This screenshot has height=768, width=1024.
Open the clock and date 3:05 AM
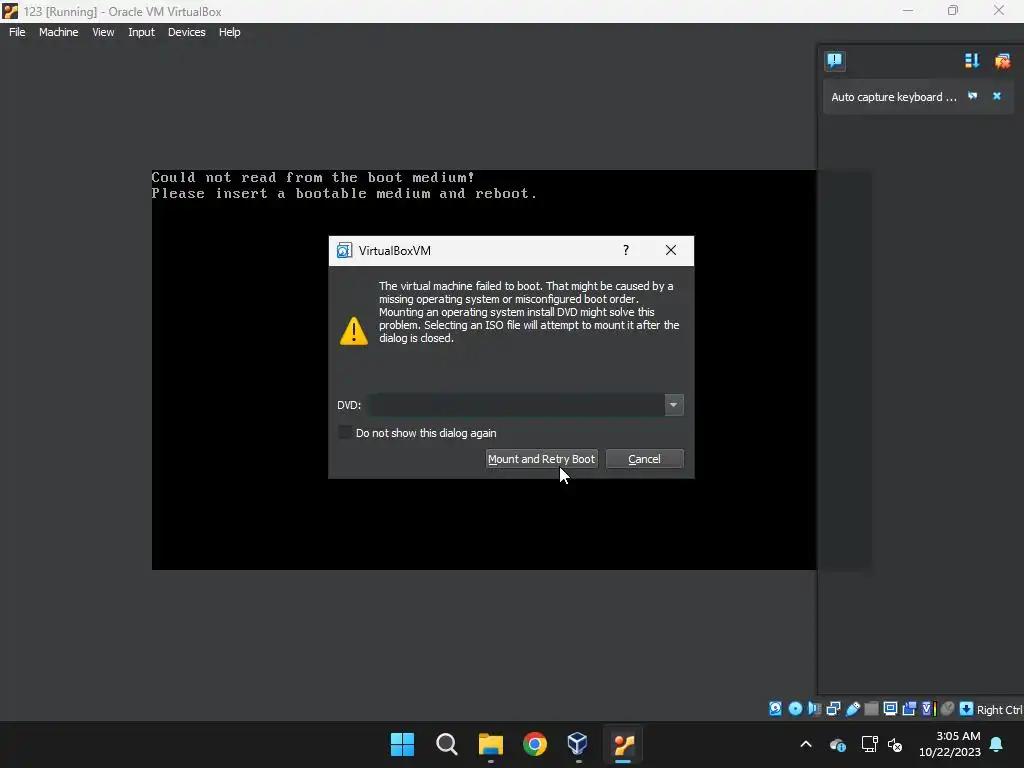[950, 744]
